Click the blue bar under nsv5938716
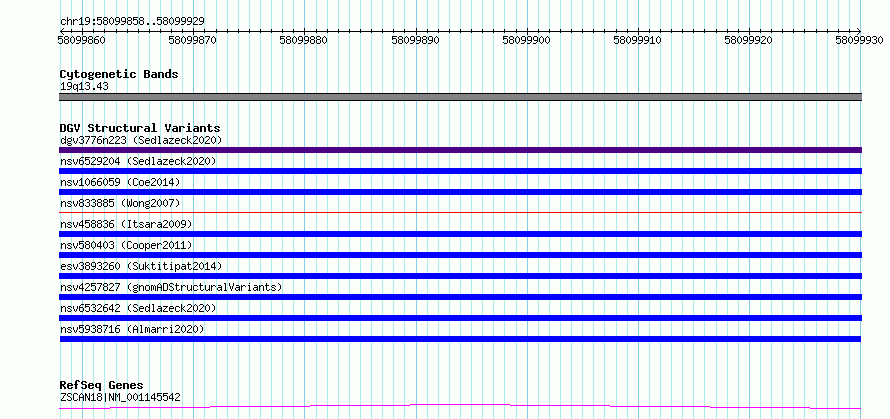The height and width of the screenshot is (419, 890). click(460, 339)
